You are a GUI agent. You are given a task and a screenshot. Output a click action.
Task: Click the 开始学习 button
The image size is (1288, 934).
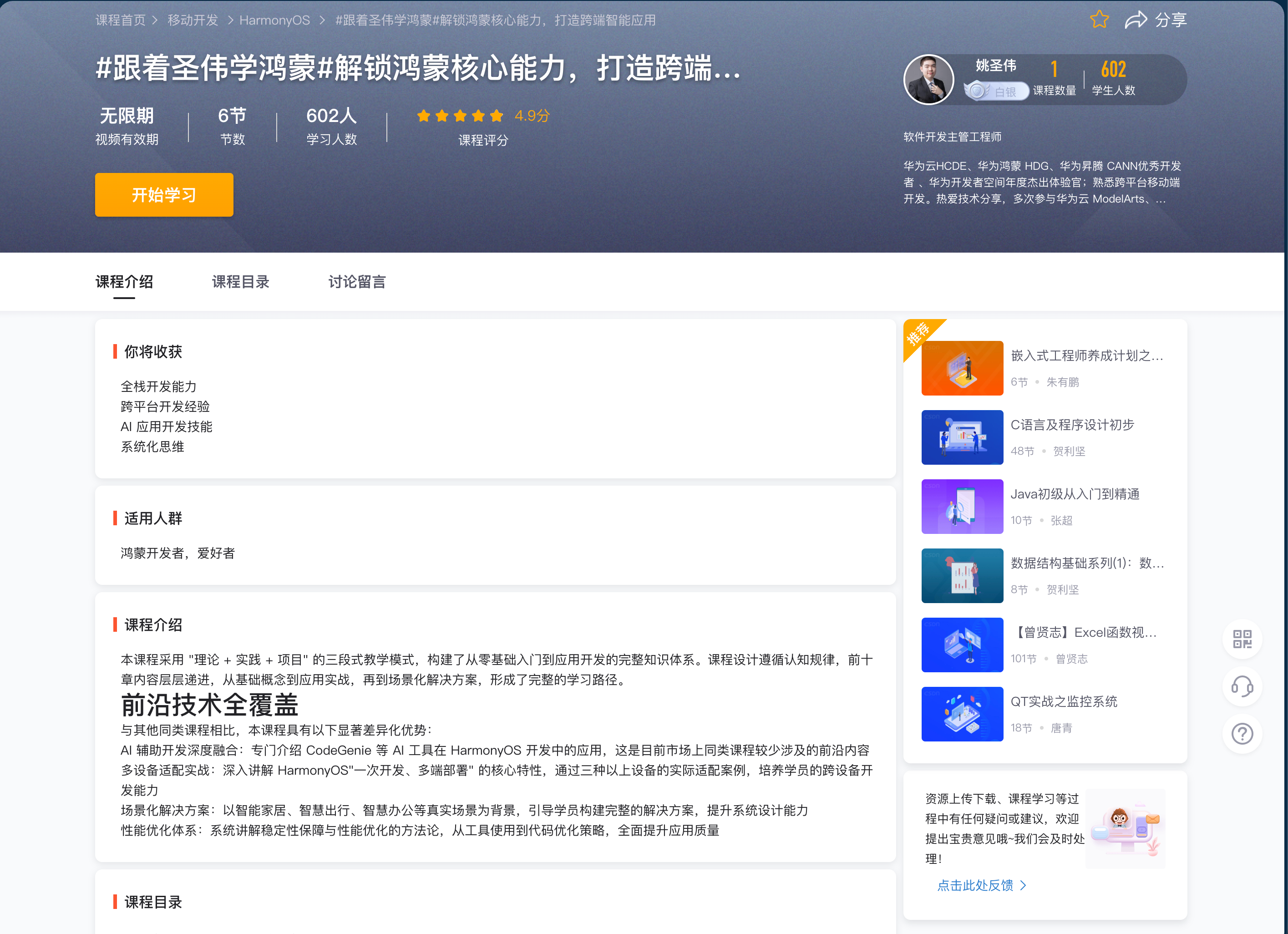coord(164,195)
